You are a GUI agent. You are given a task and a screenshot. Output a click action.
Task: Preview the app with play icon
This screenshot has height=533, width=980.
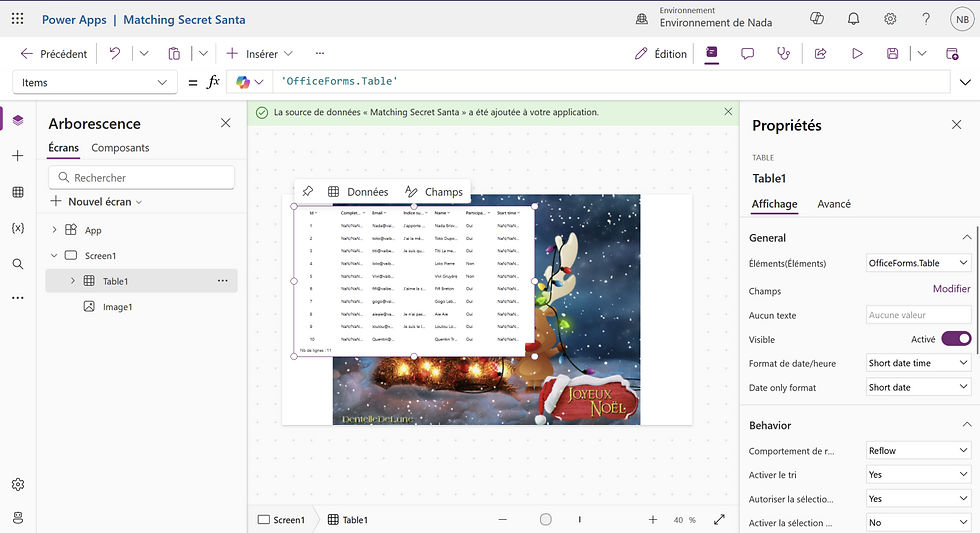857,54
